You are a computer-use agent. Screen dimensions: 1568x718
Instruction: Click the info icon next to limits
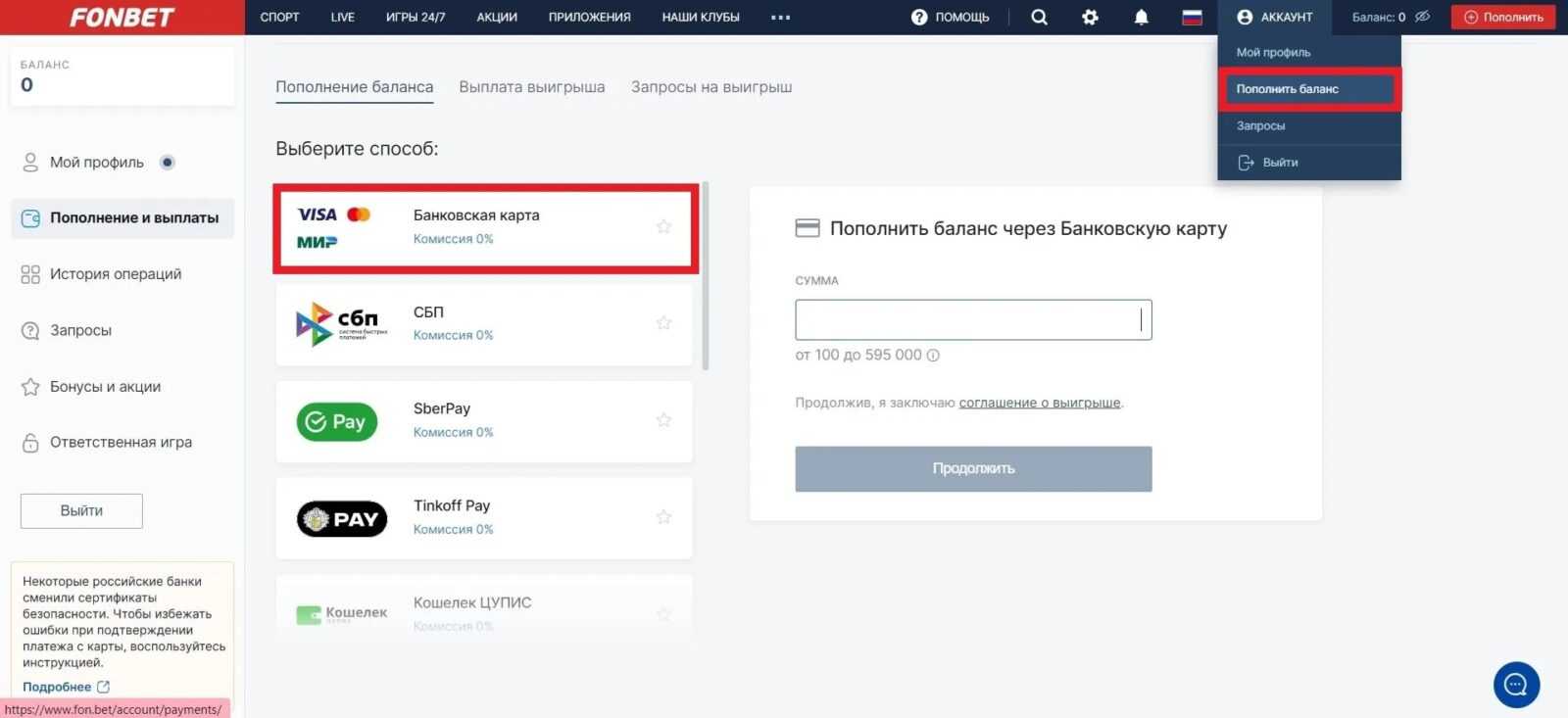tap(933, 356)
